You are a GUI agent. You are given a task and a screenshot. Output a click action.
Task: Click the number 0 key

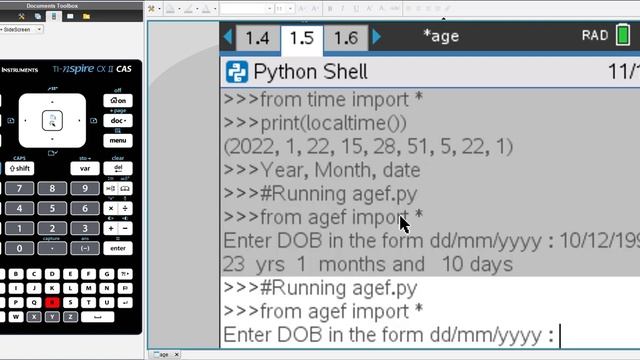19,248
